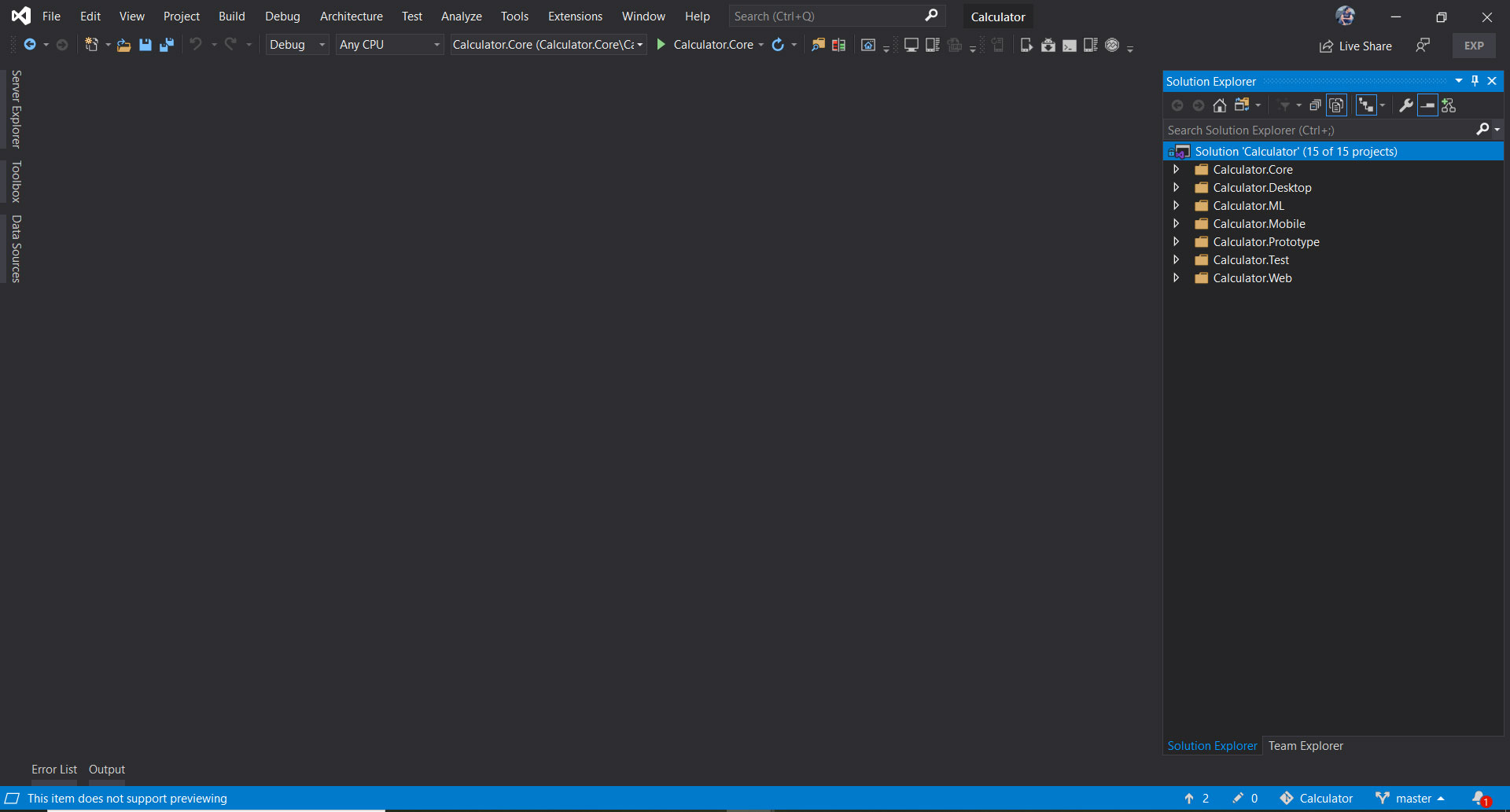Expand the Calculator.Core project node
Image resolution: width=1510 pixels, height=812 pixels.
1177,169
